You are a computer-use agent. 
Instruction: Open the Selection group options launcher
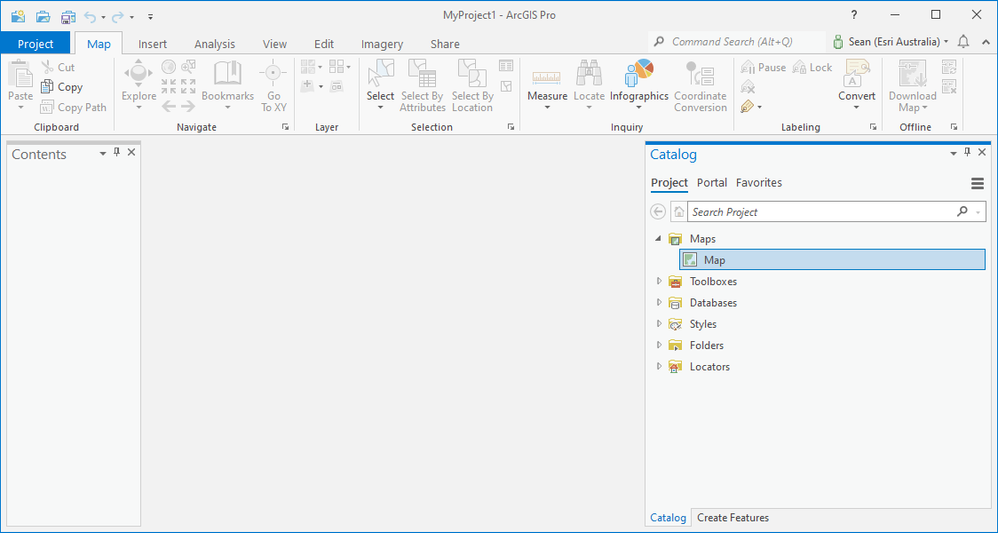pos(510,127)
